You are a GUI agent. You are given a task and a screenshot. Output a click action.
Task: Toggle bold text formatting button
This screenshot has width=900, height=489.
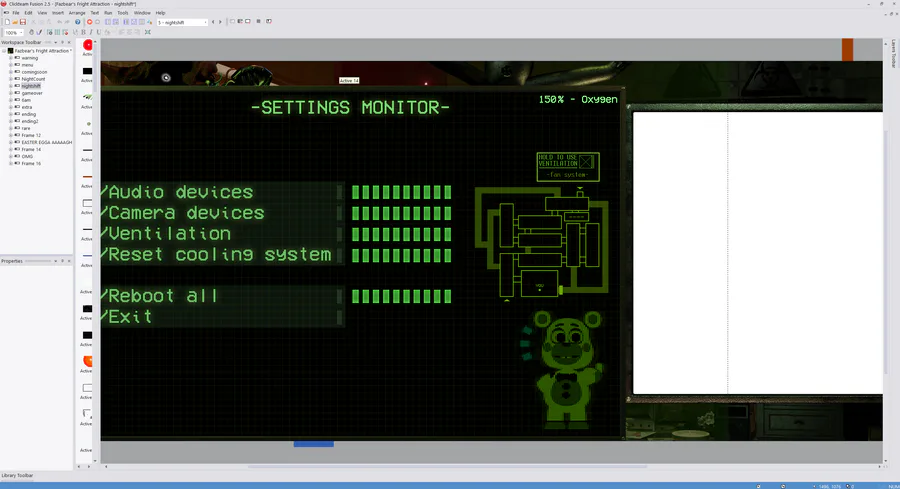coord(83,32)
